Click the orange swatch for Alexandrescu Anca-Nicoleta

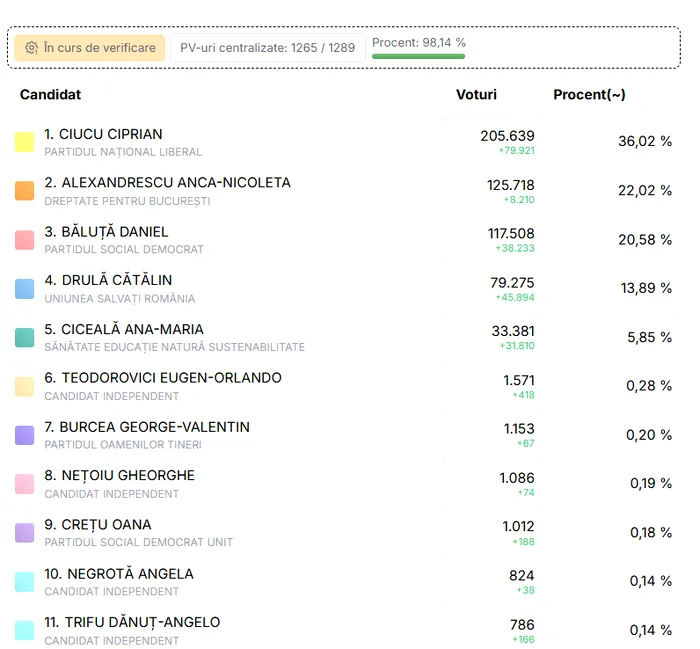click(x=25, y=191)
